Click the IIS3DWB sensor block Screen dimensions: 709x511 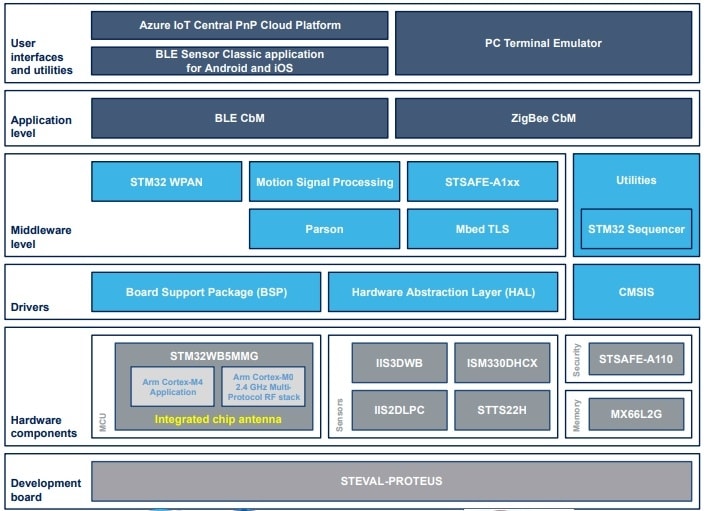(397, 363)
